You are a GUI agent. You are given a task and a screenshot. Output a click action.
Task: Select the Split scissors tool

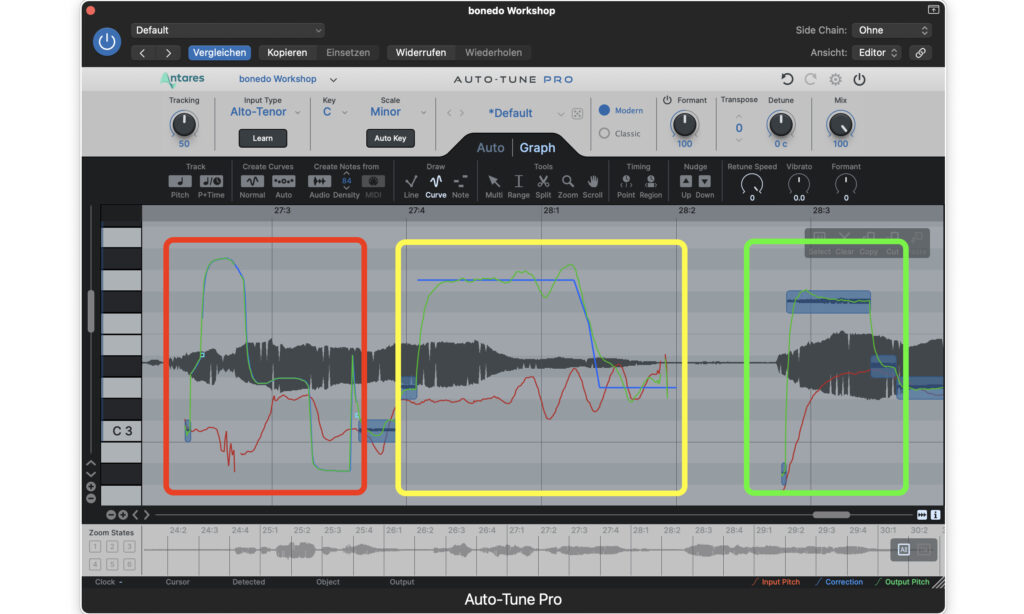point(543,181)
